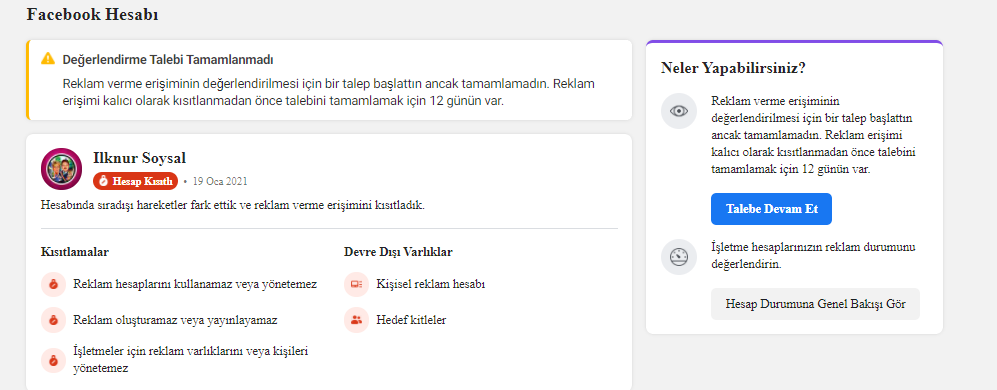Click the Kısıtlamalar section heading
Screen dimensions: 997x390
pyautogui.click(x=74, y=252)
